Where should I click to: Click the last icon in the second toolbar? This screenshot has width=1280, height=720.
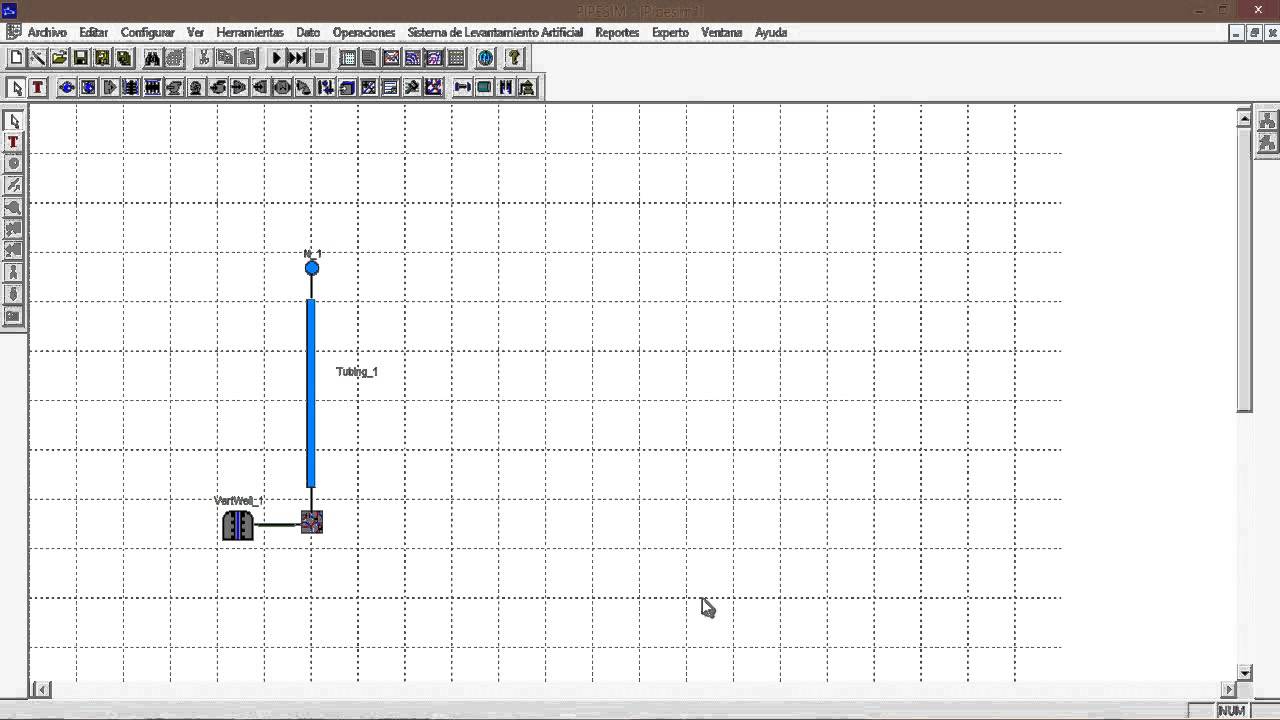tap(527, 88)
